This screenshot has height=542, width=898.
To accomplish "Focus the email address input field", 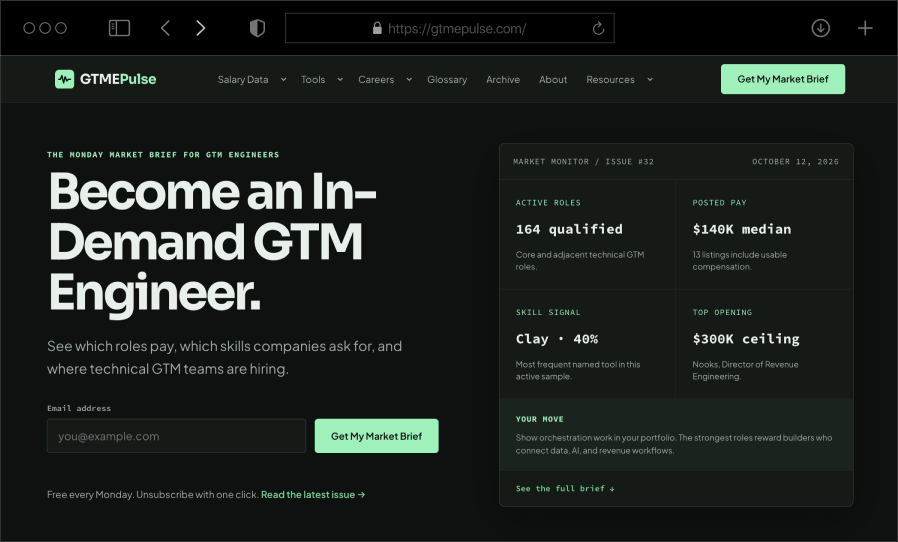I will [176, 436].
